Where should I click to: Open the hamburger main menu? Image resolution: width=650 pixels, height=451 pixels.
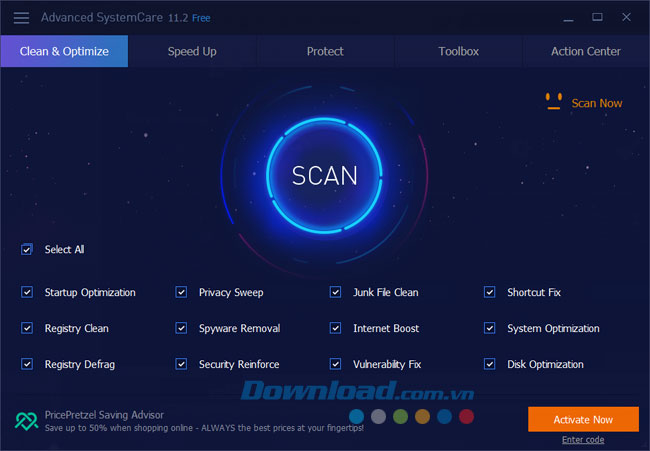coord(21,18)
